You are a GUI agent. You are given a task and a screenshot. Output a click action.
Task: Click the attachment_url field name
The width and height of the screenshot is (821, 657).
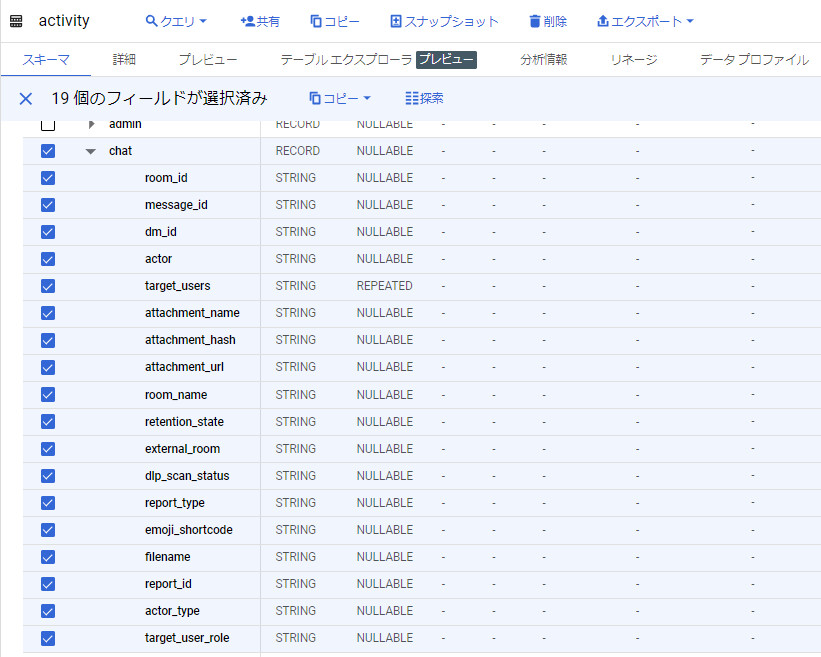click(184, 367)
